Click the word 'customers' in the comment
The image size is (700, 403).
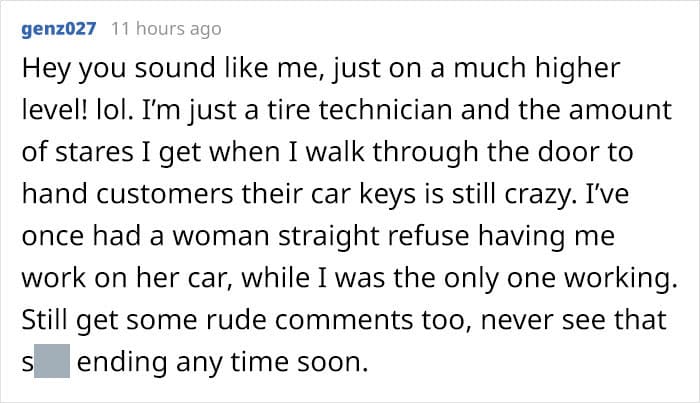pyautogui.click(x=164, y=194)
